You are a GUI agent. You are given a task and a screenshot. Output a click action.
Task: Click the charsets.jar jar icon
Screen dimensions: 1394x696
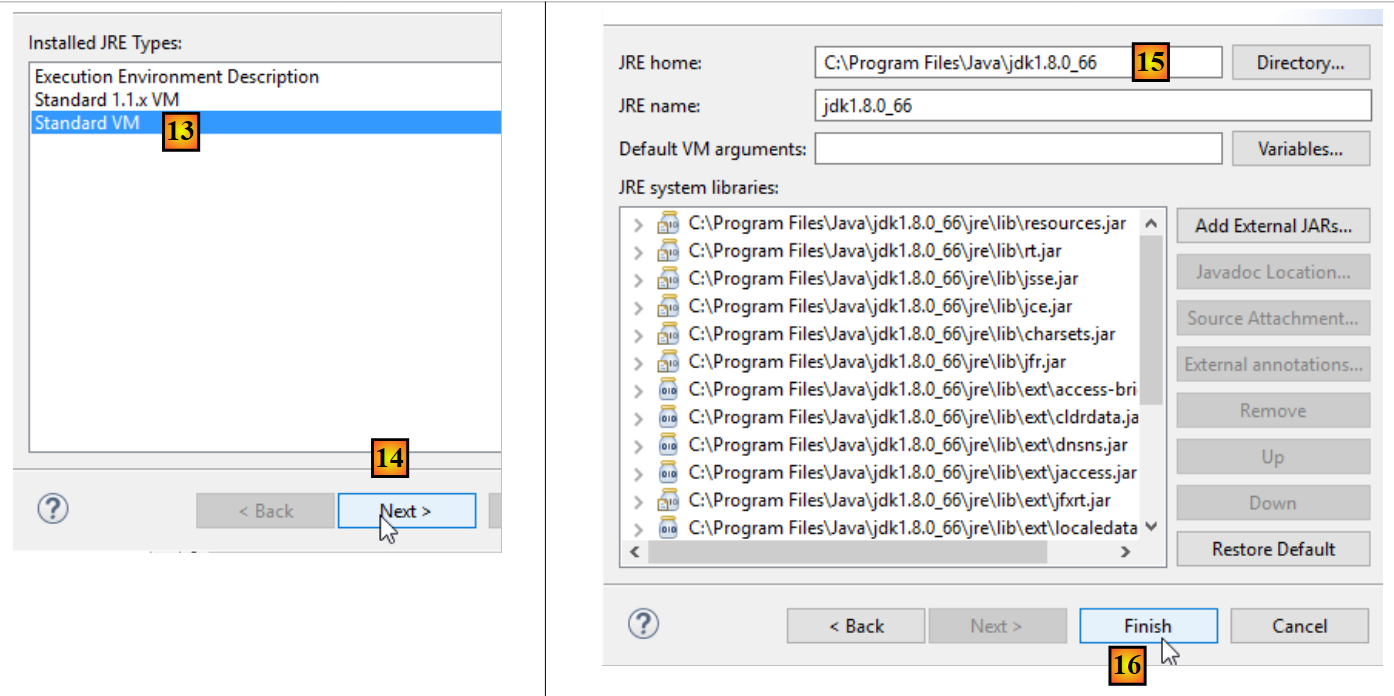668,335
